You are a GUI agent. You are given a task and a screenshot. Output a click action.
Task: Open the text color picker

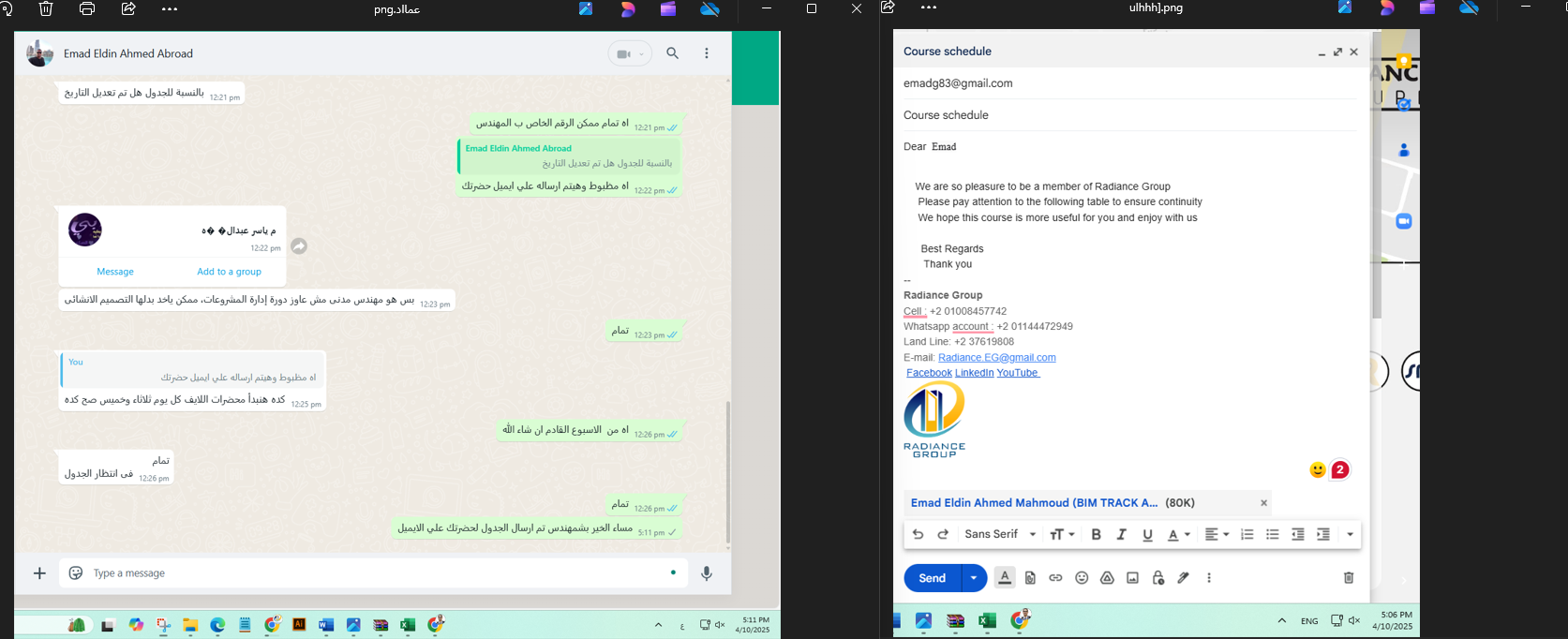tap(1178, 534)
